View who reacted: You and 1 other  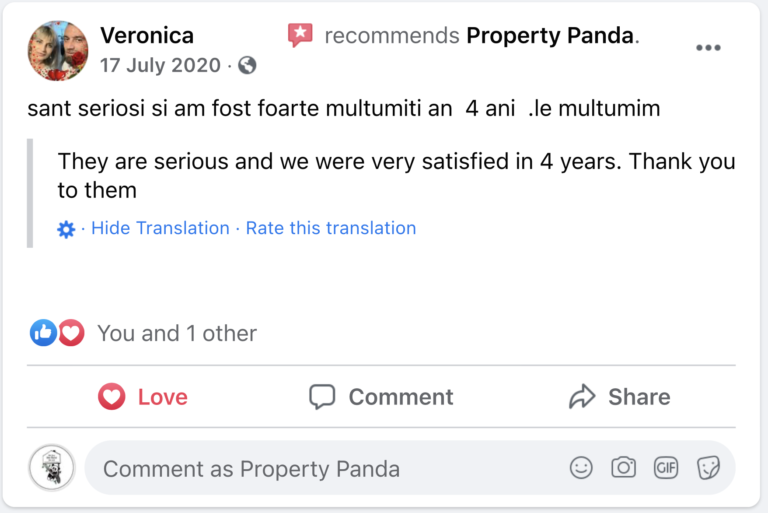coord(176,333)
